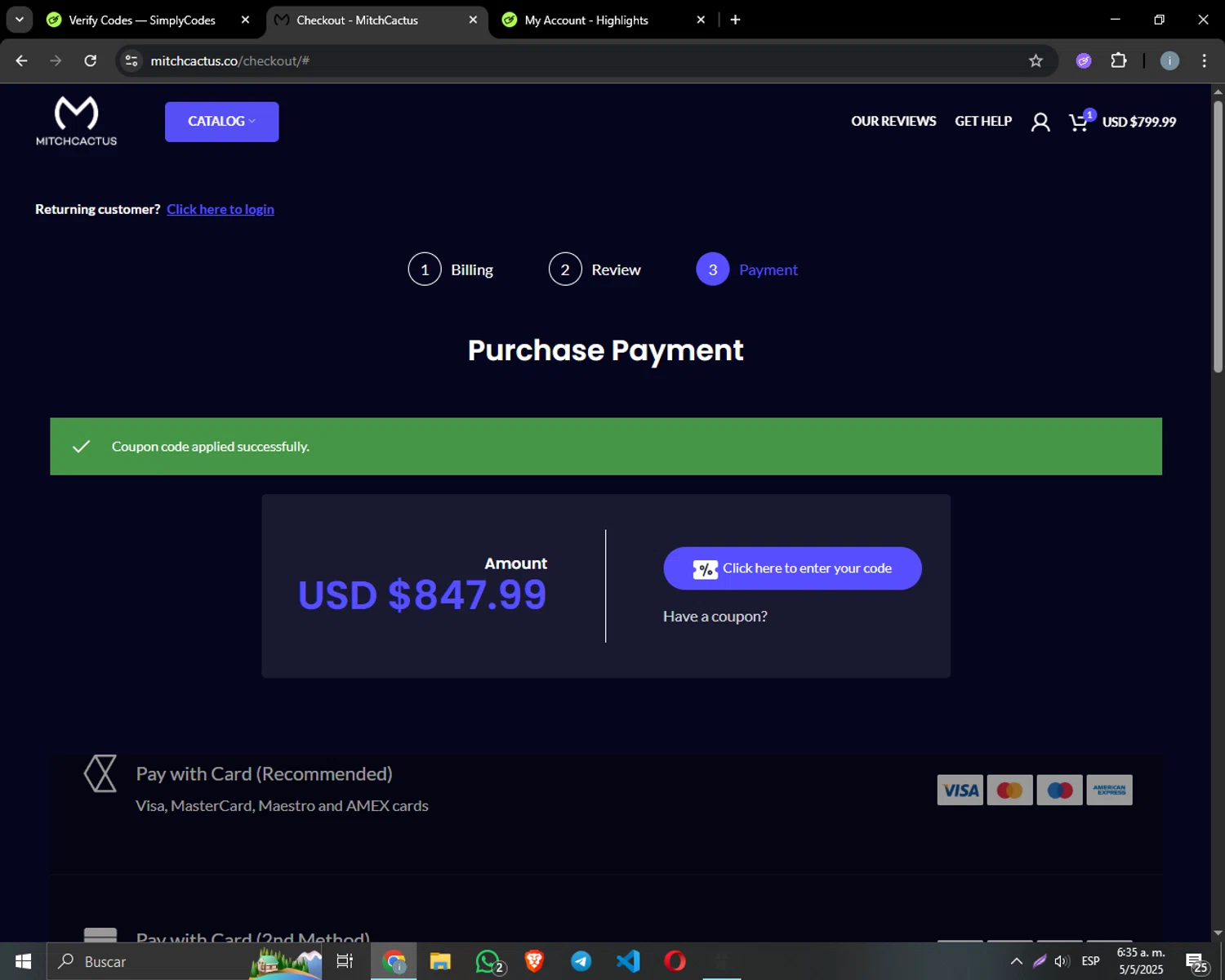This screenshot has width=1225, height=980.
Task: Expand the CATALOG dropdown menu
Action: tap(221, 122)
